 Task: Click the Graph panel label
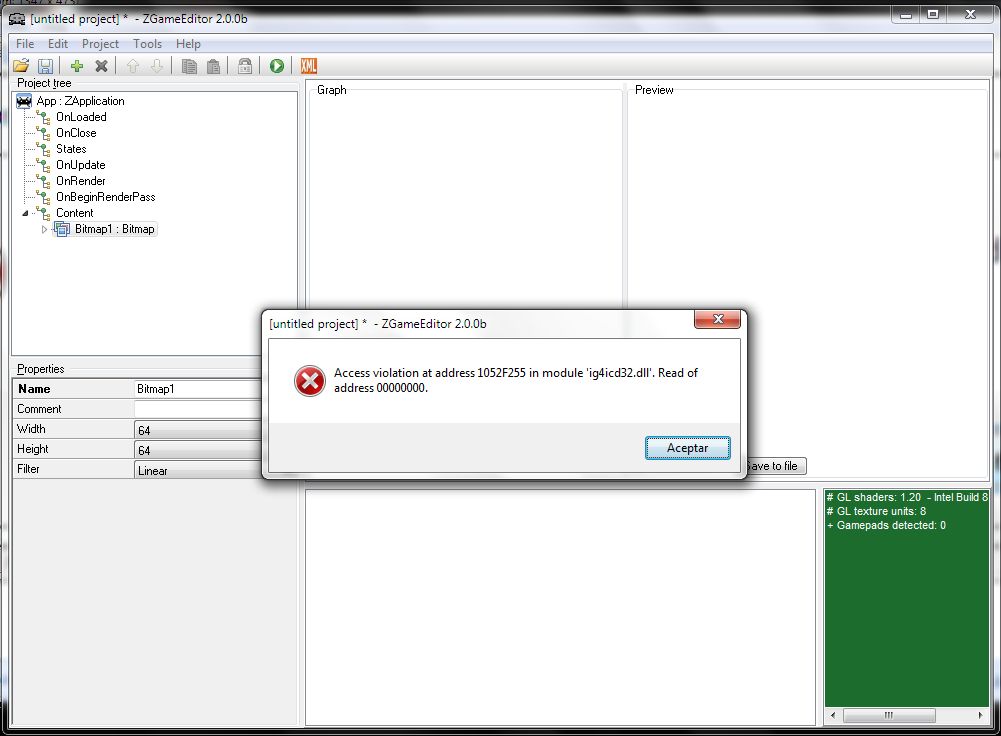click(332, 90)
